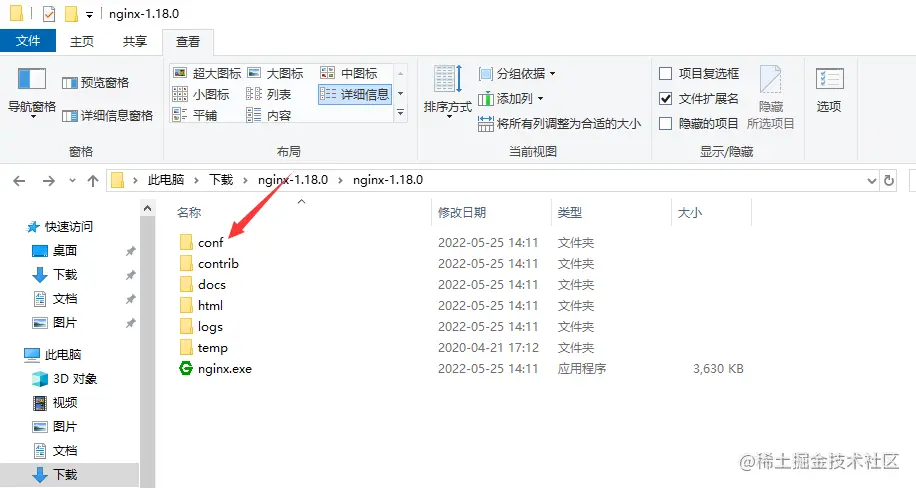Open the Group by dropdown
The height and width of the screenshot is (488, 916).
coord(517,74)
